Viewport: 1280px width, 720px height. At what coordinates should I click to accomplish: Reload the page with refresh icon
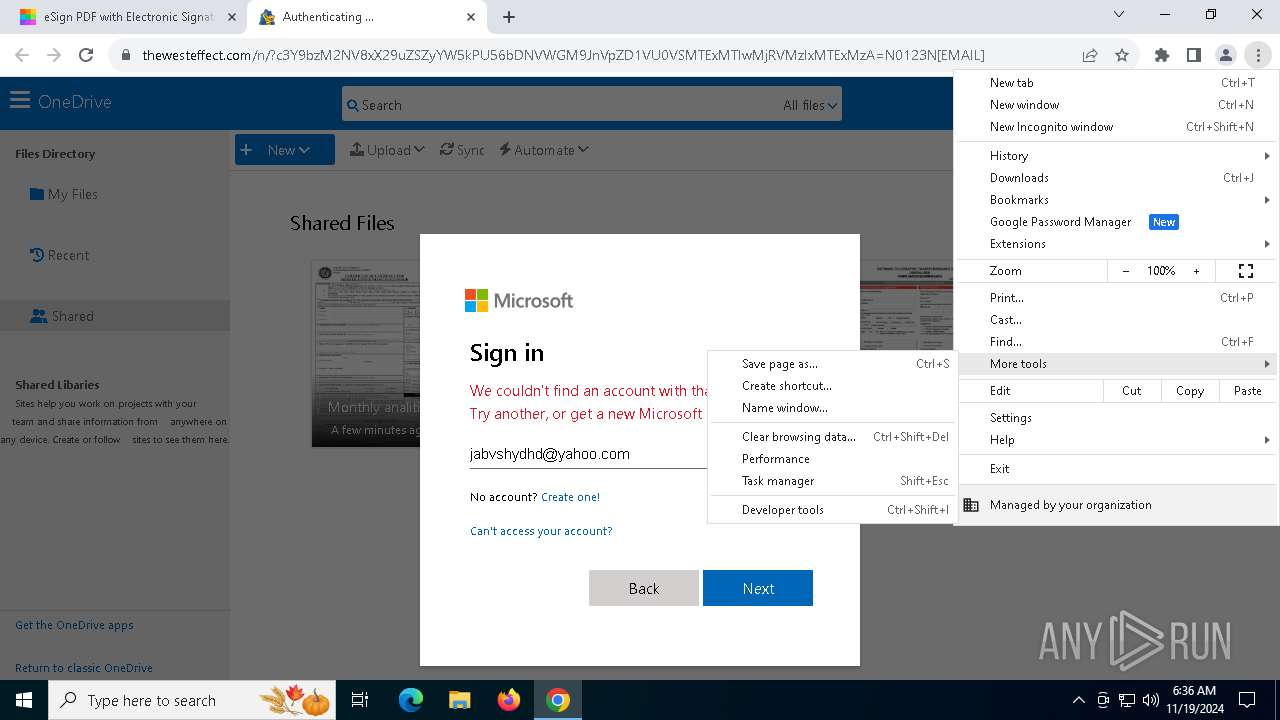click(86, 55)
